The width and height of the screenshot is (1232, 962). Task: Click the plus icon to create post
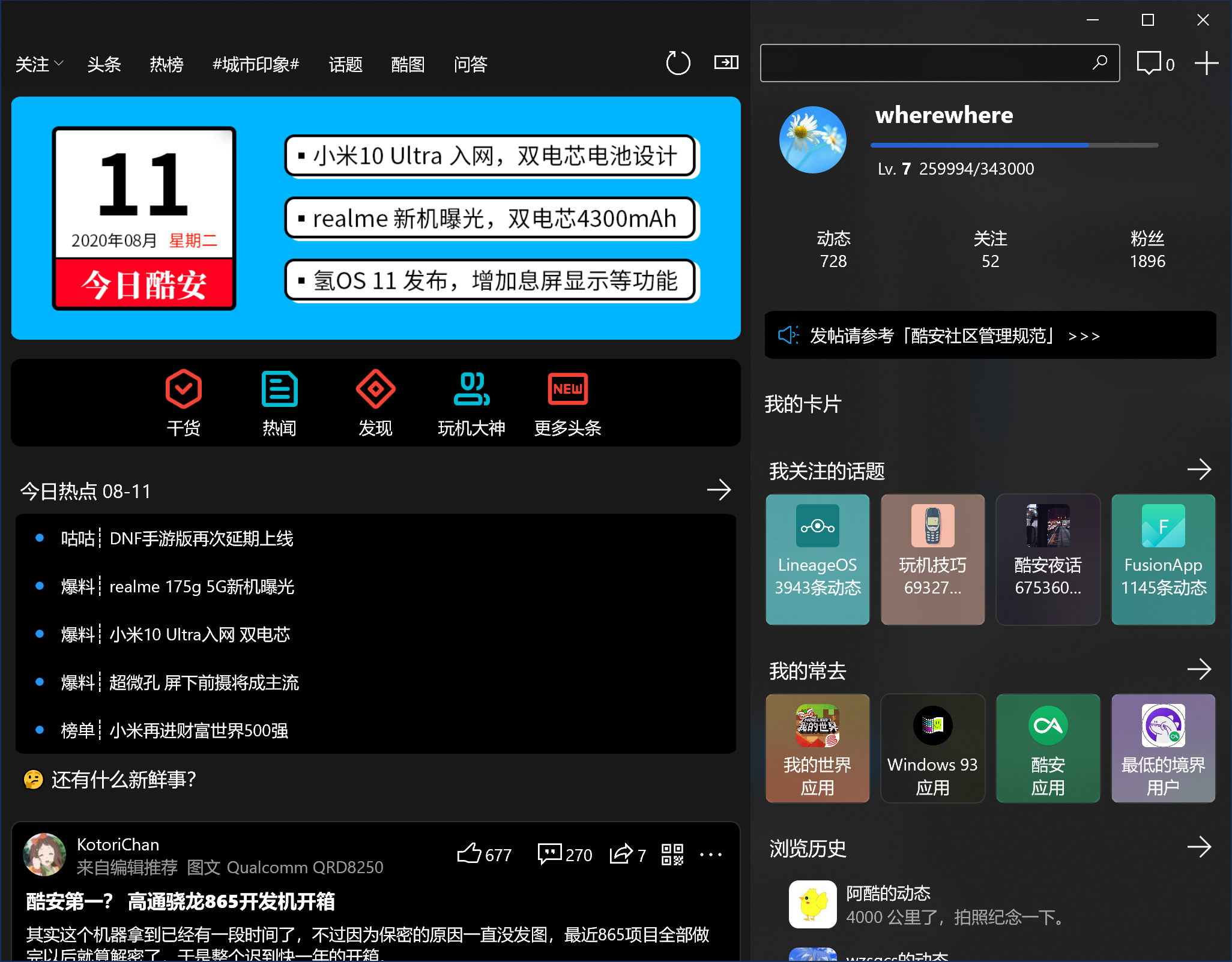pyautogui.click(x=1206, y=63)
